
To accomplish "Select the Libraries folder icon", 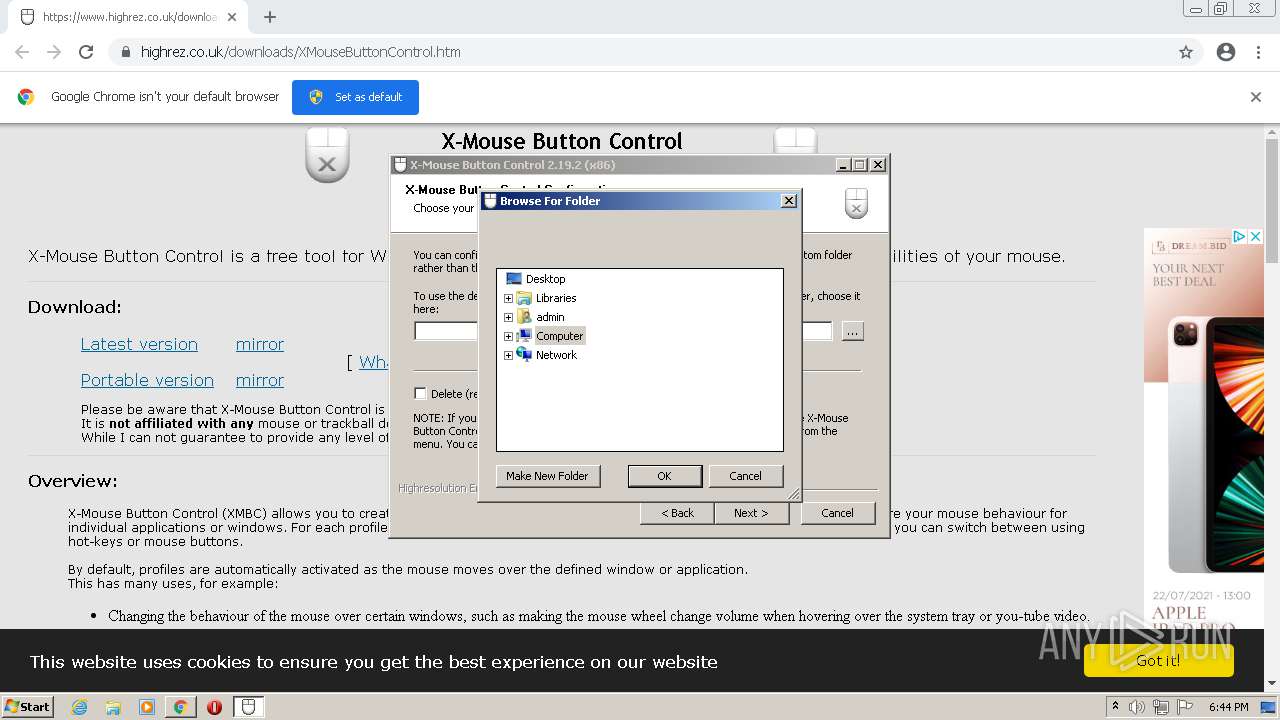I will [x=524, y=298].
